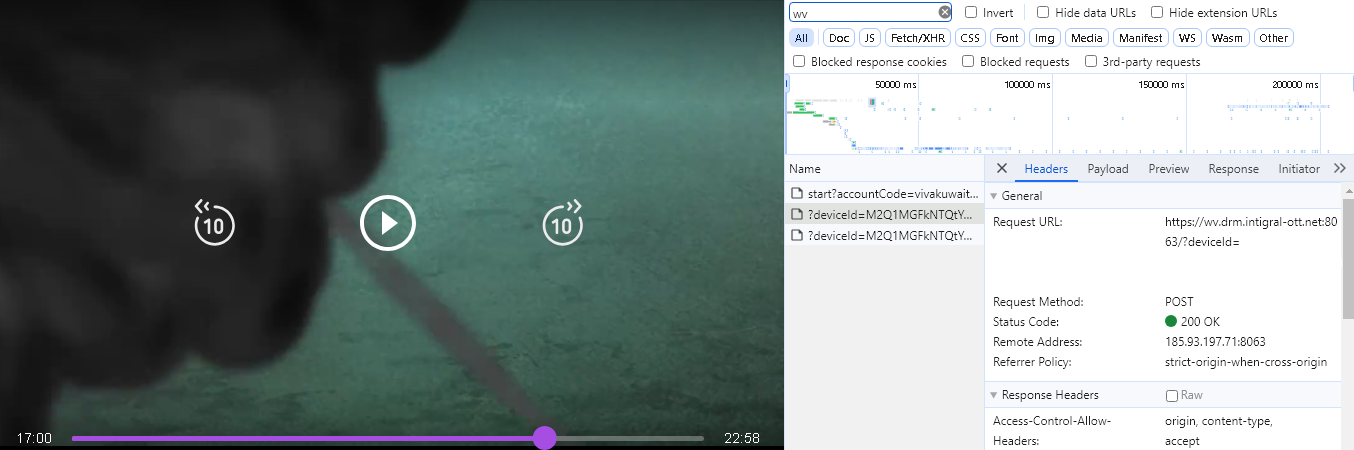Click the details pane vertical scrollbar
1354x450 pixels.
1348,258
